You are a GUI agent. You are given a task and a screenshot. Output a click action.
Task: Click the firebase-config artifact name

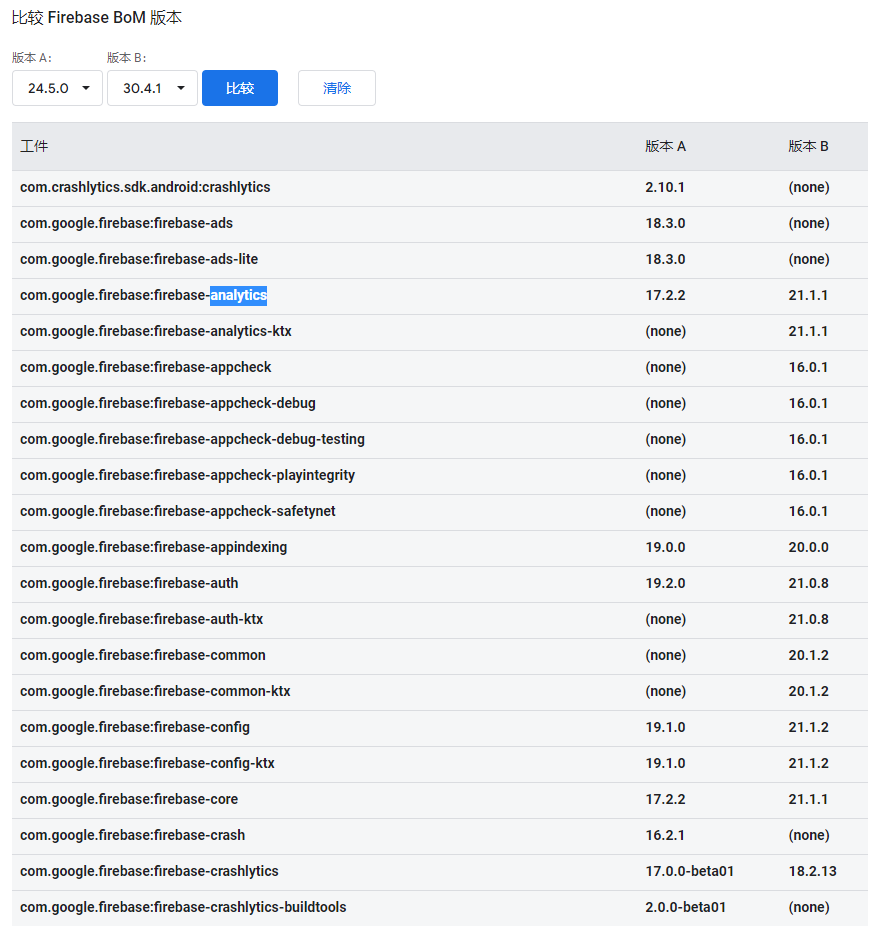coord(135,728)
